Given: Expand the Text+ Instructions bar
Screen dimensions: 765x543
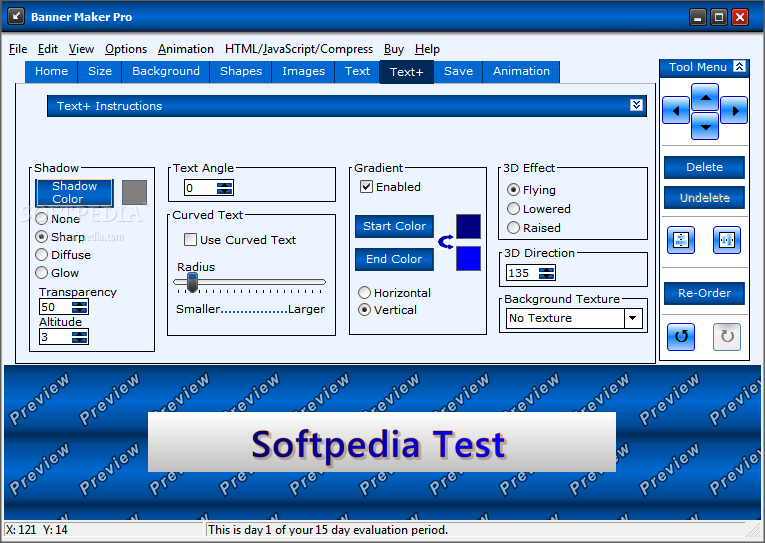Looking at the screenshot, I should [x=636, y=105].
